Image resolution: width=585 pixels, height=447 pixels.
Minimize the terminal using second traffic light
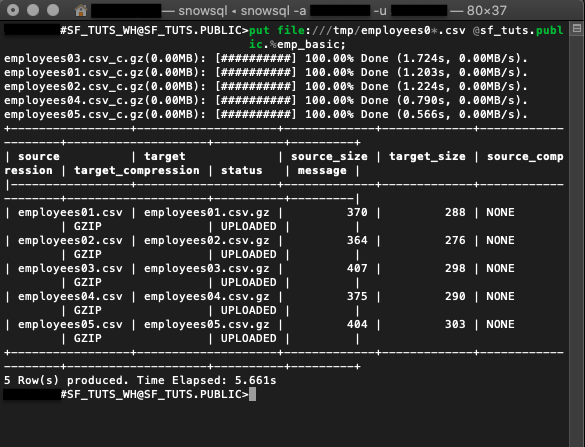pyautogui.click(x=33, y=10)
